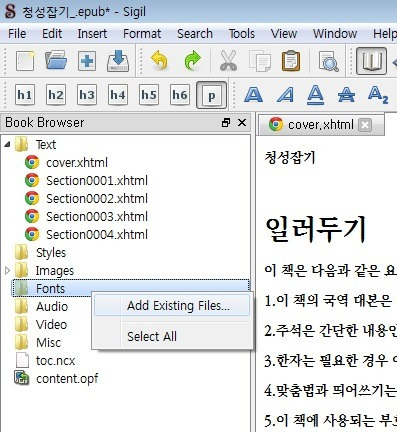Click the 청성잡기 title text in editor
397x432 pixels.
coord(290,158)
